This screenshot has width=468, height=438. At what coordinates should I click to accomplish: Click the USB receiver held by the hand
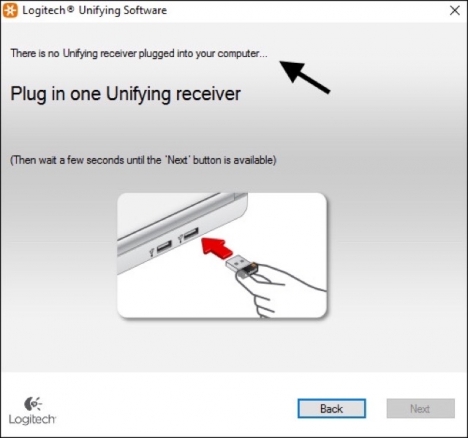[242, 267]
